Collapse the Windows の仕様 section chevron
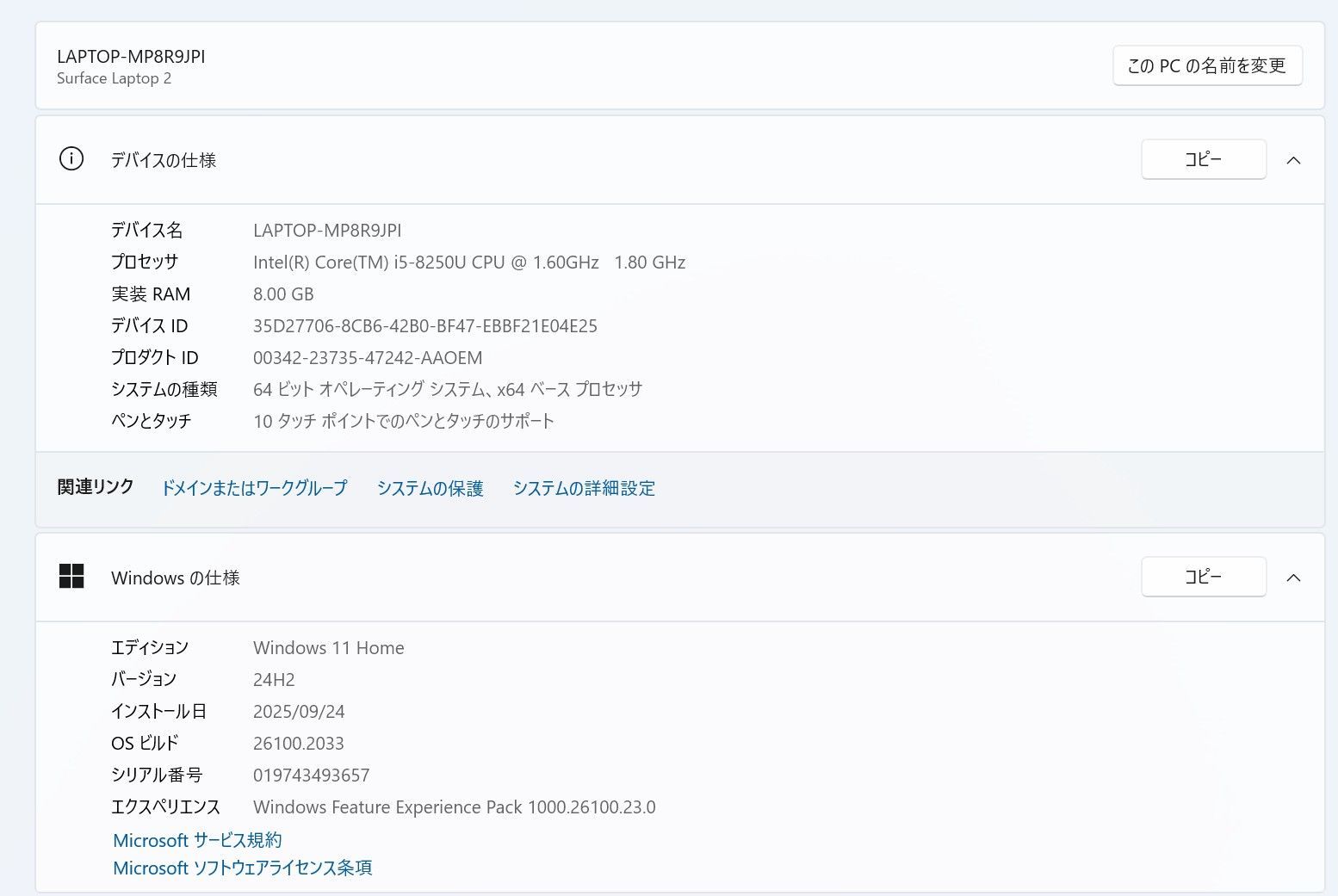This screenshot has width=1338, height=896. (1293, 578)
